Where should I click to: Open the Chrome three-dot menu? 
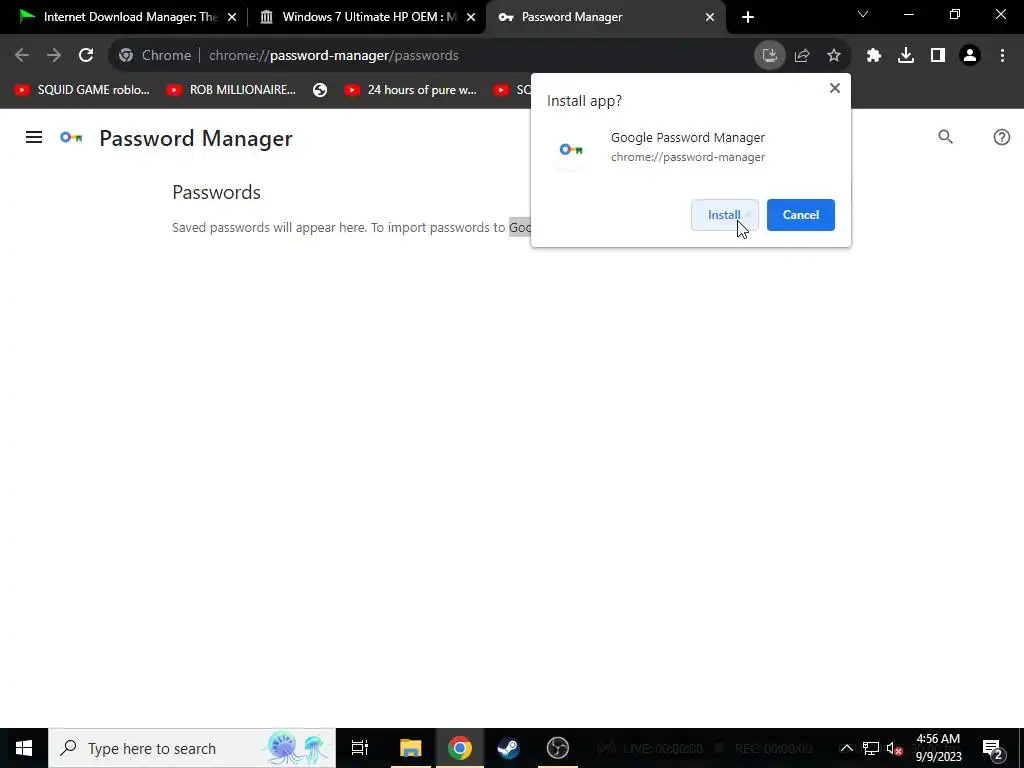tap(1002, 56)
